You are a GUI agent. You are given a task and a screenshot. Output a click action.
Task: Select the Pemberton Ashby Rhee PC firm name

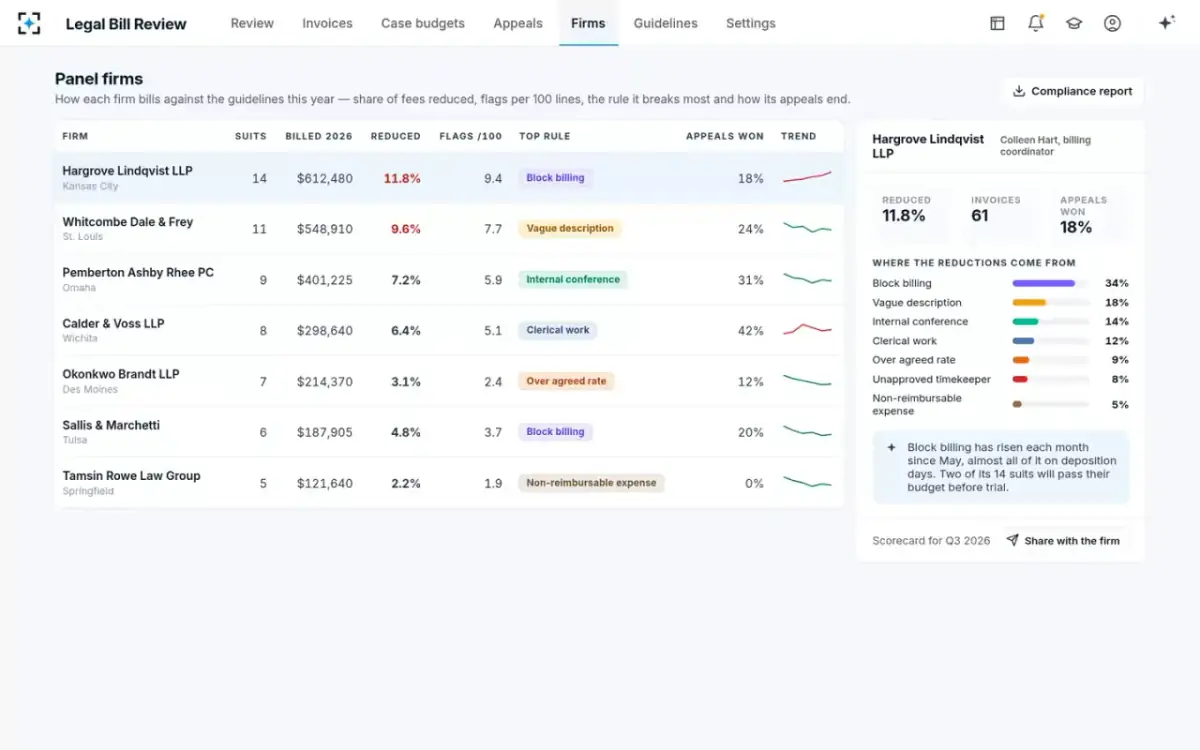pos(138,272)
